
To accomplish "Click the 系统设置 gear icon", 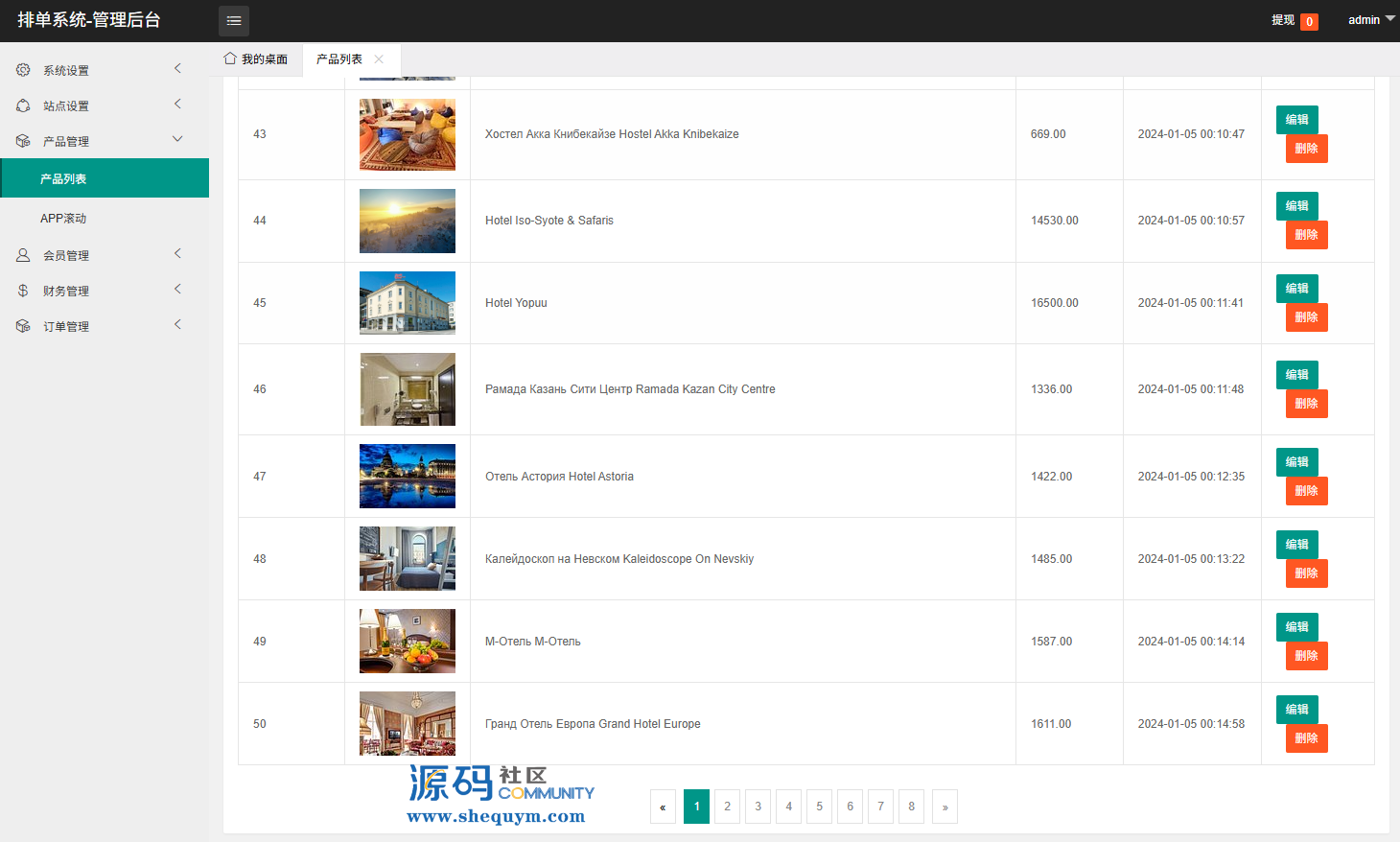I will [x=23, y=70].
